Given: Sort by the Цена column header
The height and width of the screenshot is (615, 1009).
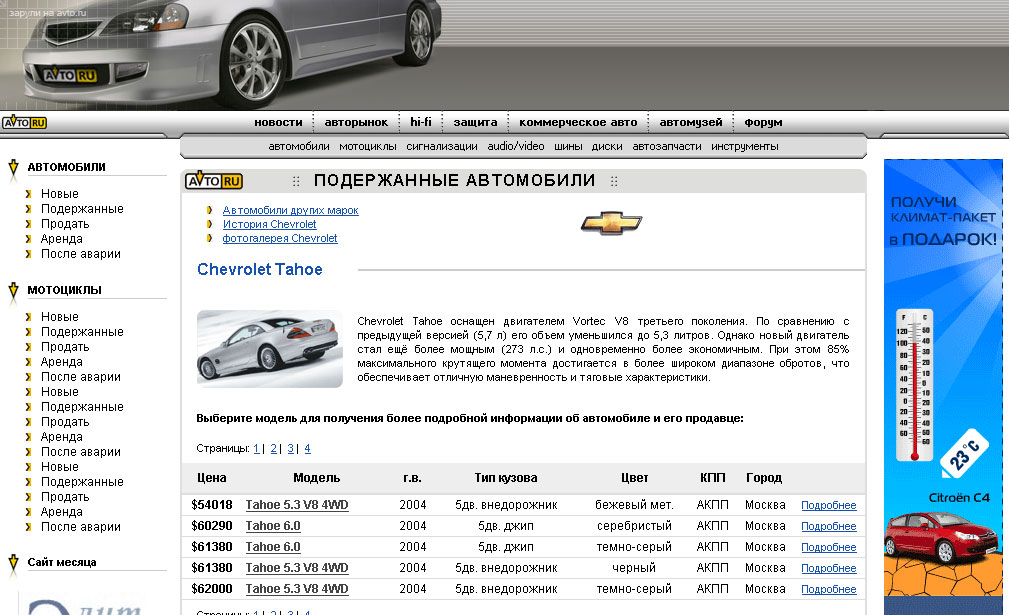Looking at the screenshot, I should point(212,478).
